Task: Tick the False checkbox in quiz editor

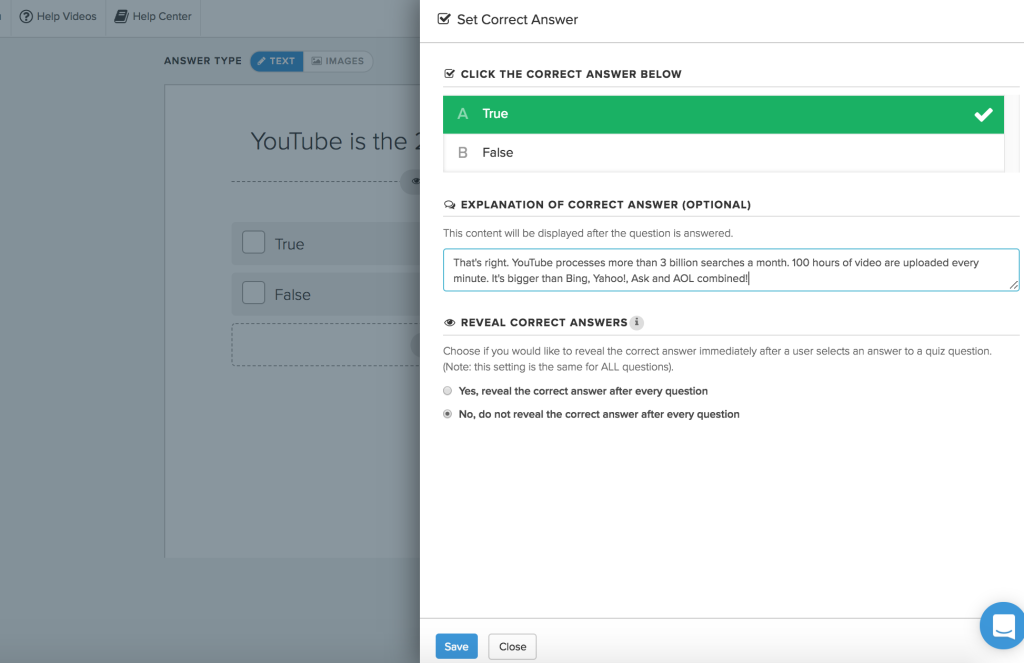Action: (253, 293)
